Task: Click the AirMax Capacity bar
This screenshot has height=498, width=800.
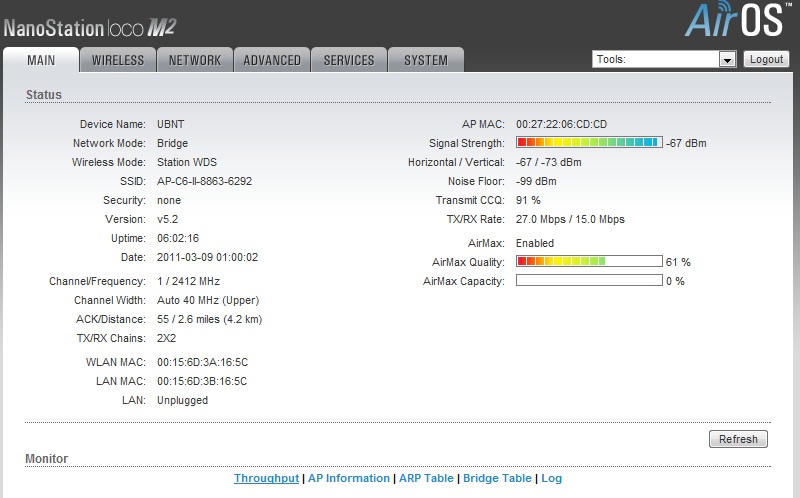Action: pyautogui.click(x=589, y=281)
